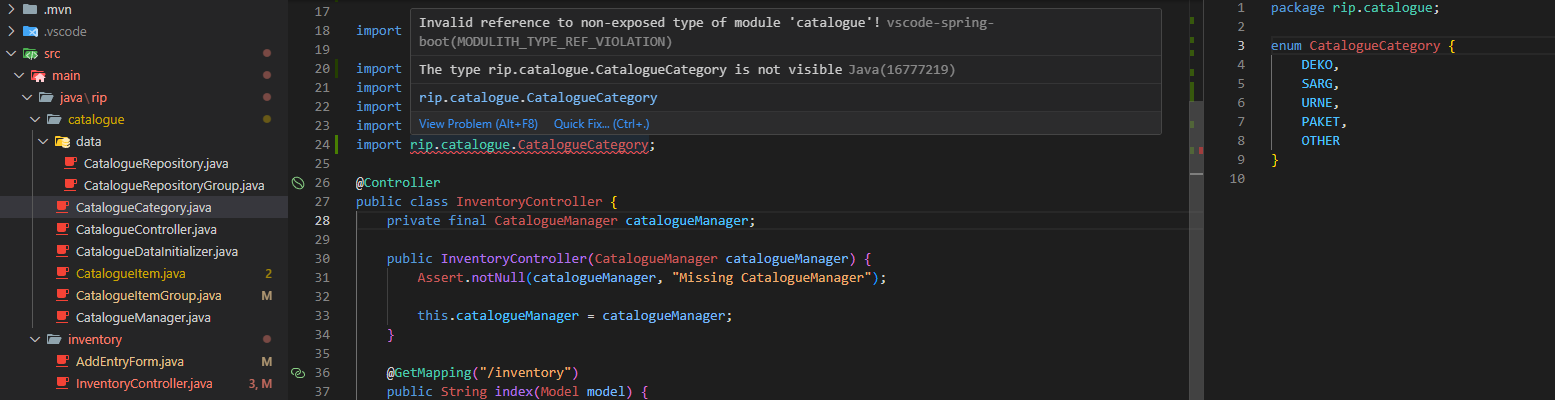Viewport: 1555px width, 400px height.
Task: Select AddEntryForm.java in the explorer
Action: click(x=129, y=361)
